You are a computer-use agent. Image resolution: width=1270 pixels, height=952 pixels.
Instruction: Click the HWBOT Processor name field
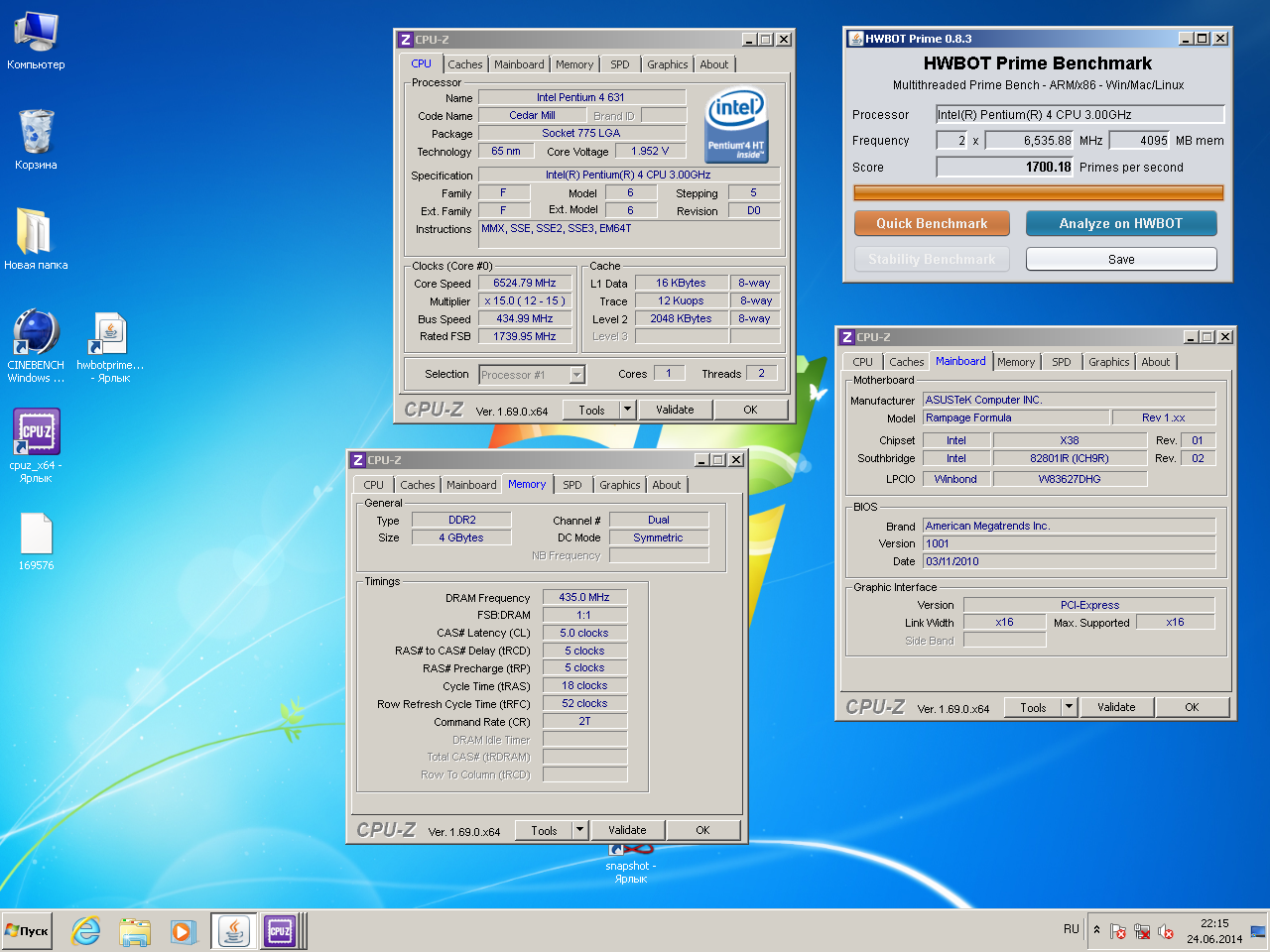[x=1080, y=115]
